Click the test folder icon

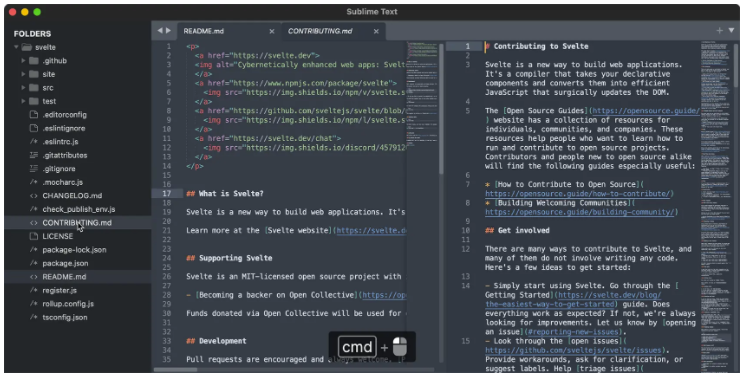(34, 101)
